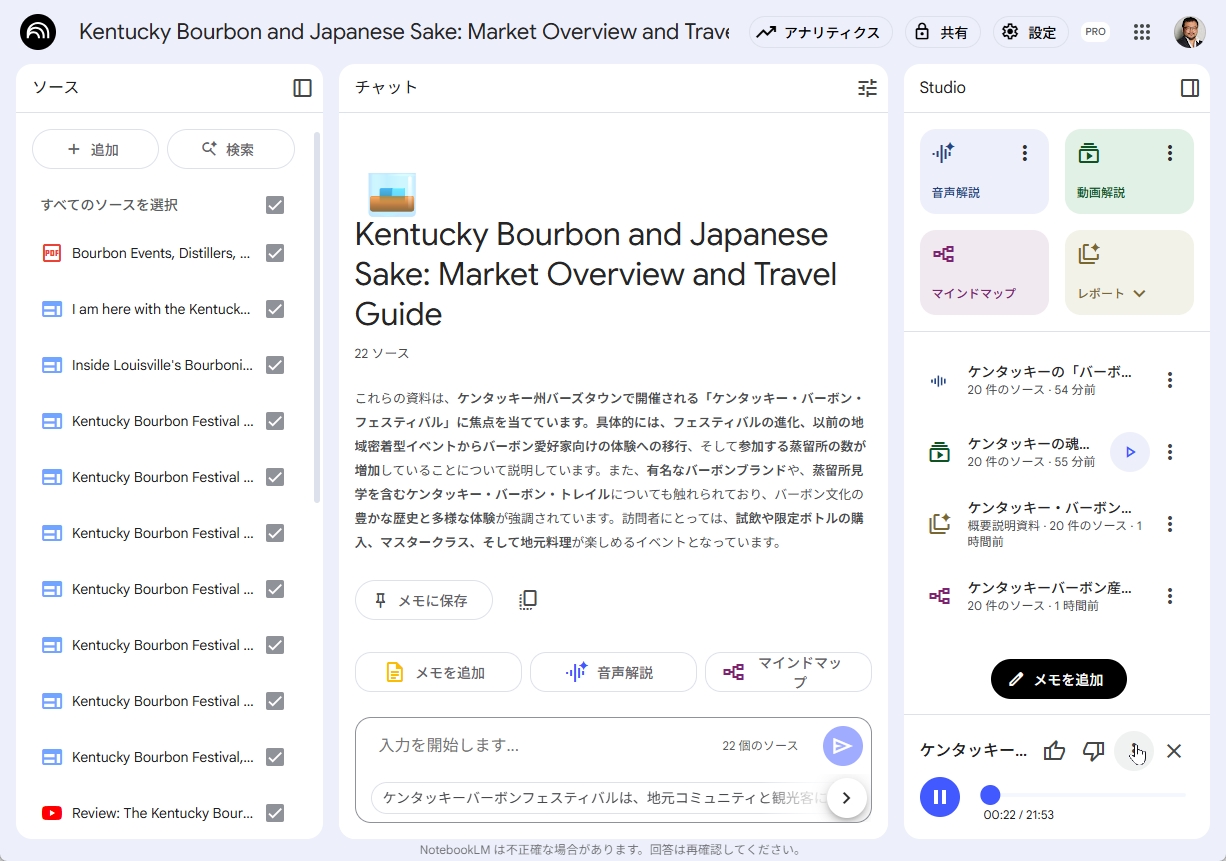Click the chat メモを追加 button
The width and height of the screenshot is (1226, 861).
438,672
